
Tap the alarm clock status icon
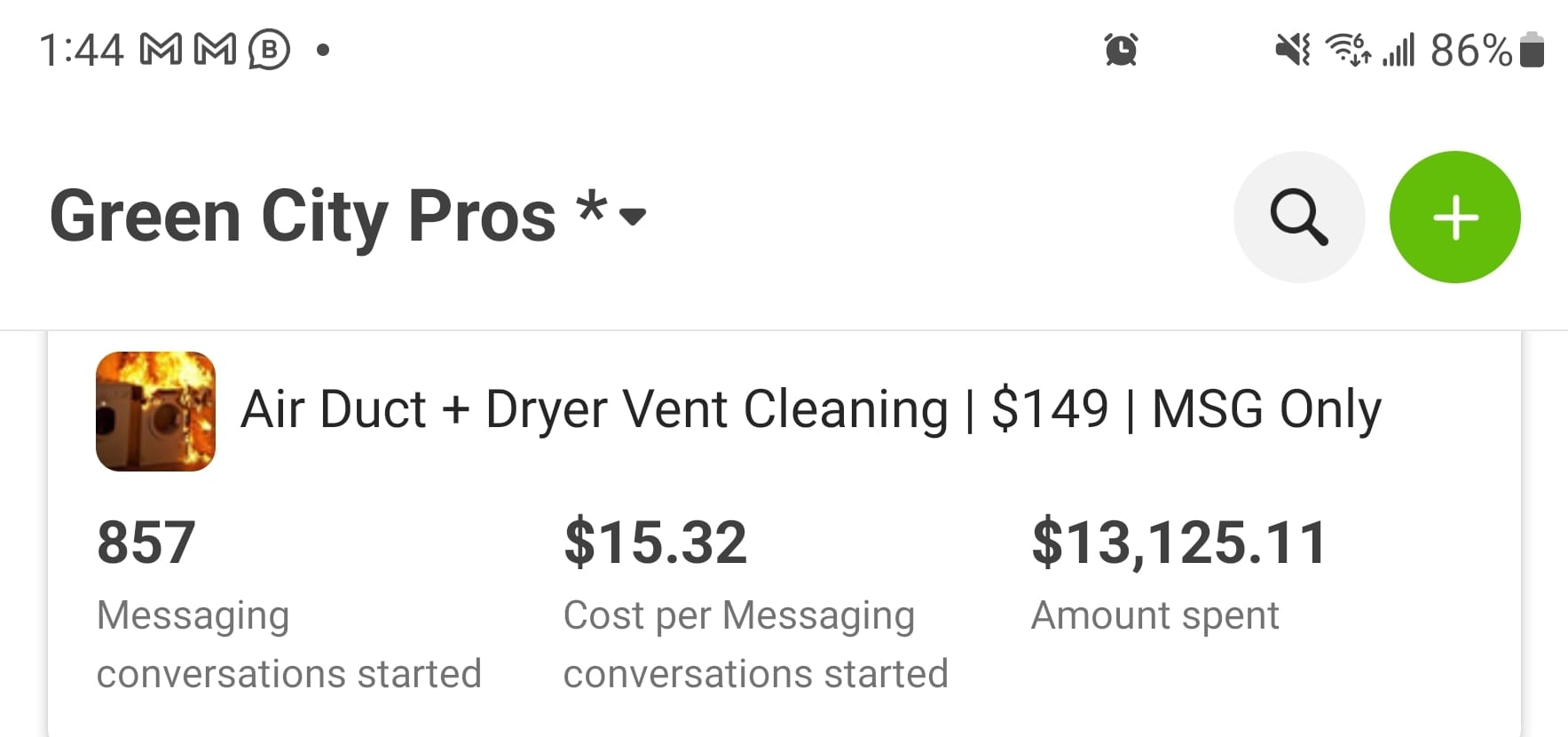coord(1121,50)
